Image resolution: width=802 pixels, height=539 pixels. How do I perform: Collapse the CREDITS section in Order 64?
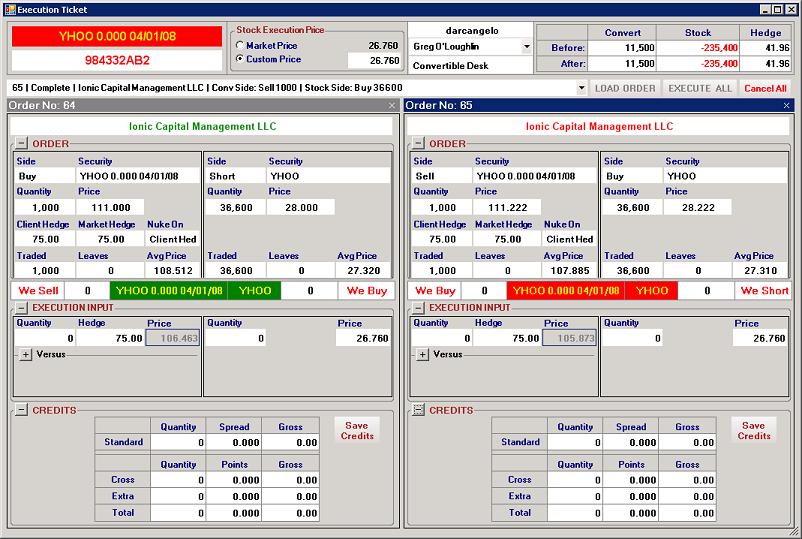pos(21,410)
